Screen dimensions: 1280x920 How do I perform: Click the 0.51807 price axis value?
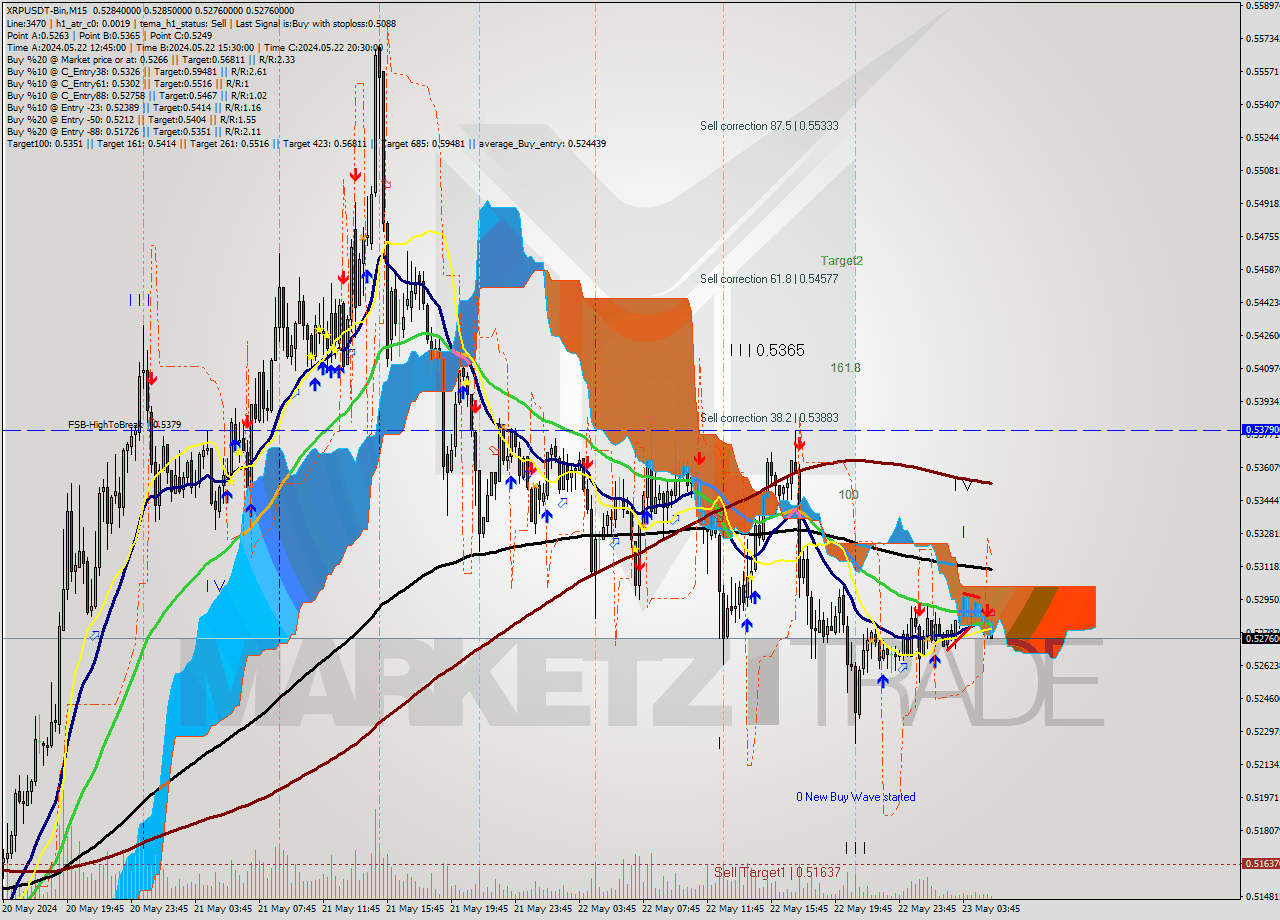point(1262,830)
